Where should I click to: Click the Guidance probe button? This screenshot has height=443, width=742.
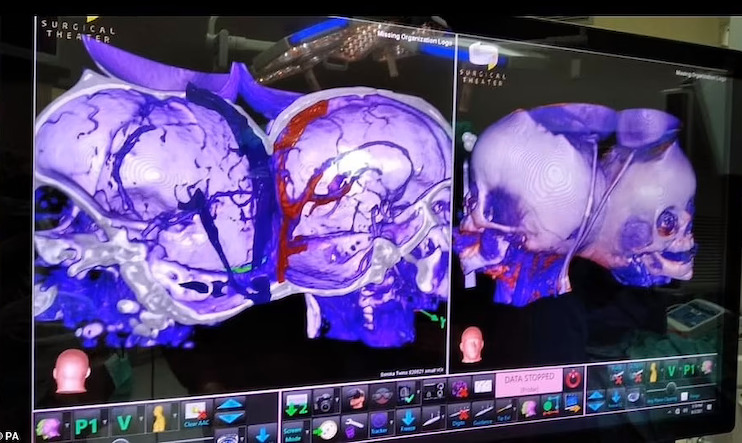pos(482,413)
